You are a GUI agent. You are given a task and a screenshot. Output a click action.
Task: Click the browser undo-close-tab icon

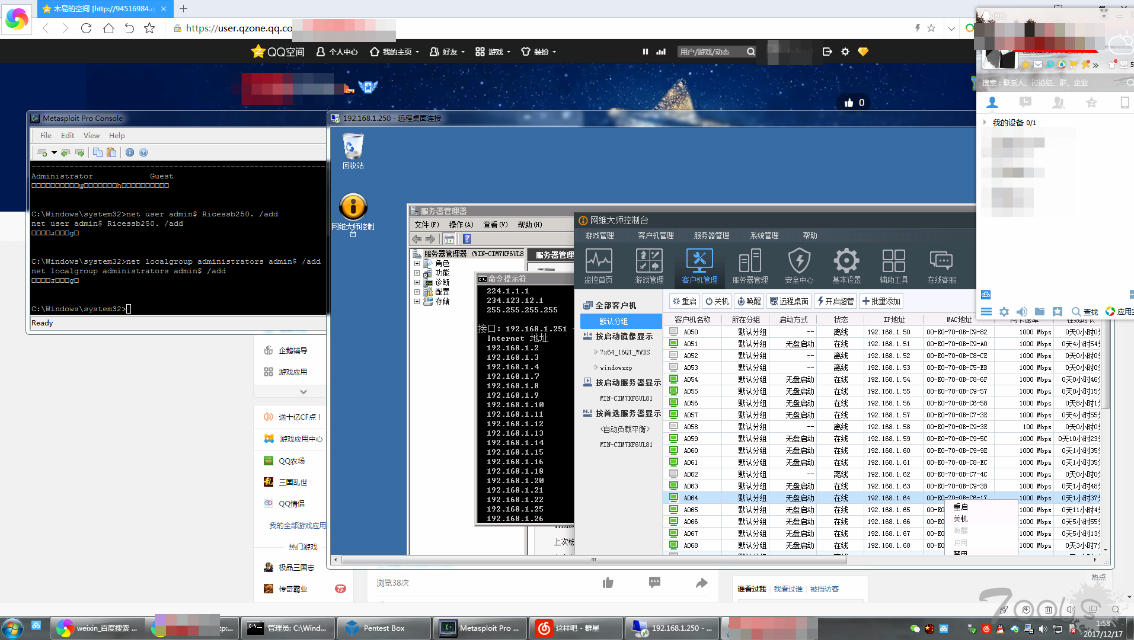(x=129, y=28)
